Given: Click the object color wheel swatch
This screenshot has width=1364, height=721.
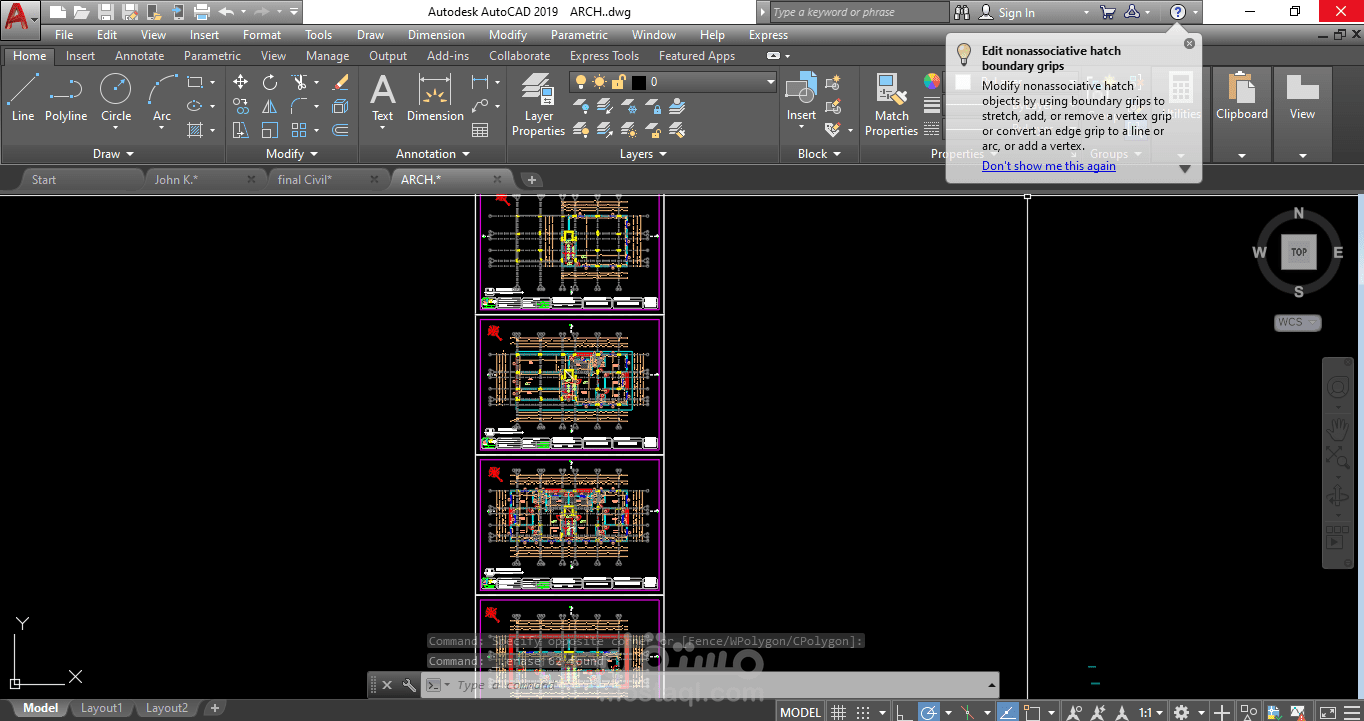Looking at the screenshot, I should click(931, 82).
